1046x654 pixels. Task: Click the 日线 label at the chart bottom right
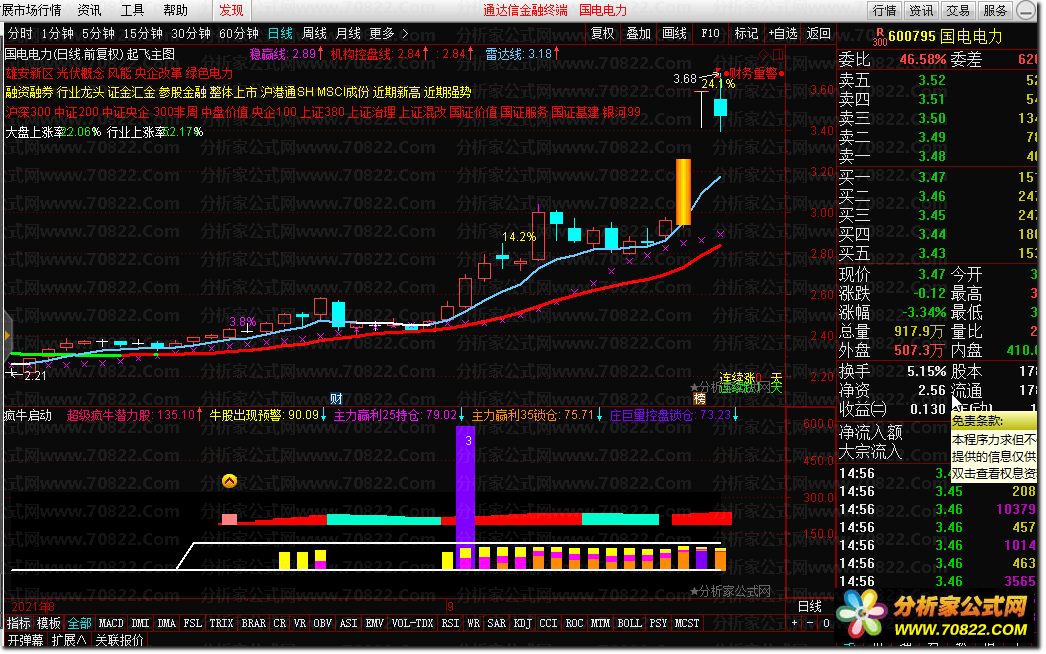[x=810, y=606]
